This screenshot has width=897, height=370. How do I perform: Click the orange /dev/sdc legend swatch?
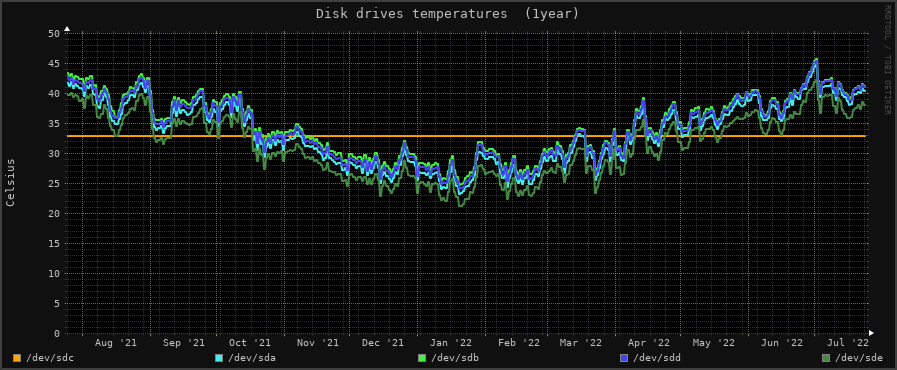pyautogui.click(x=17, y=359)
